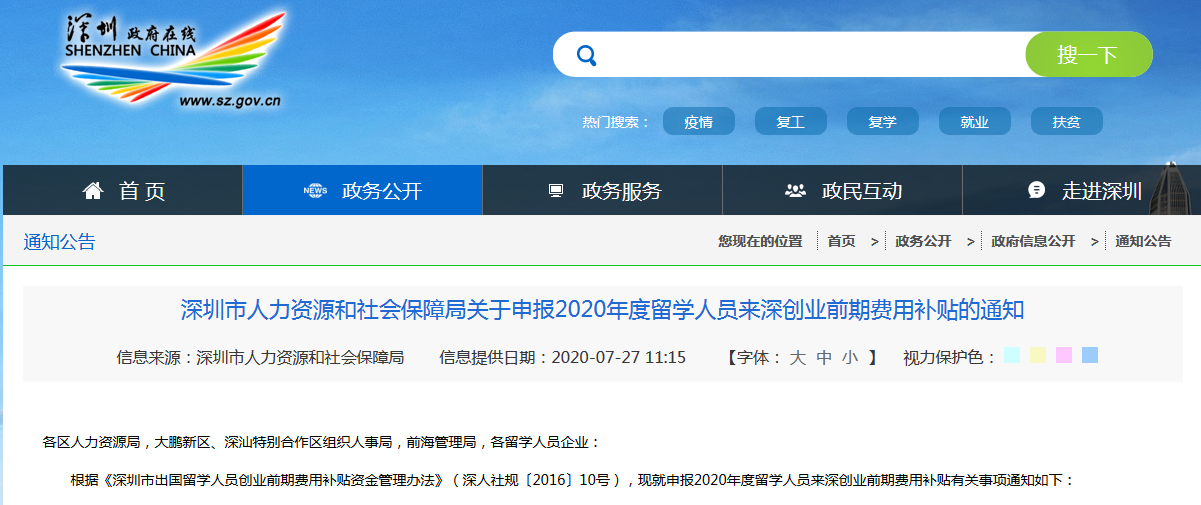1201x505 pixels.
Task: Click the 您现在的位置 label
Action: (760, 241)
